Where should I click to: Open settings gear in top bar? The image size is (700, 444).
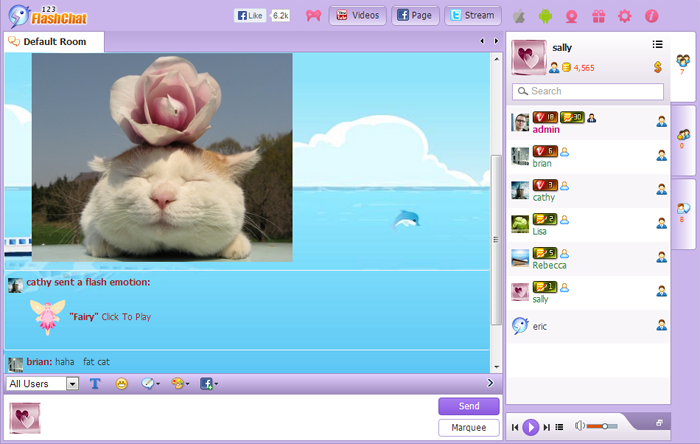[625, 16]
